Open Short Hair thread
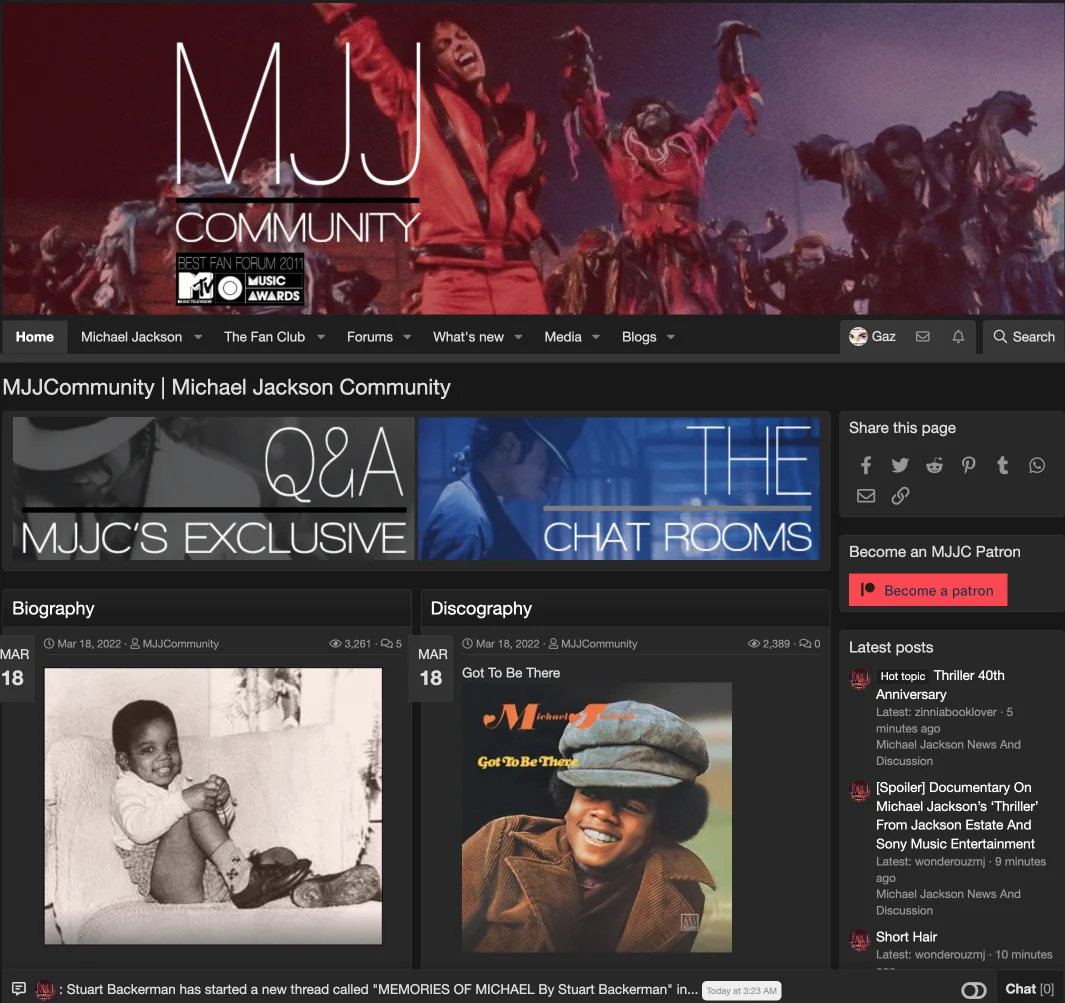The height and width of the screenshot is (1003, 1065). [906, 937]
